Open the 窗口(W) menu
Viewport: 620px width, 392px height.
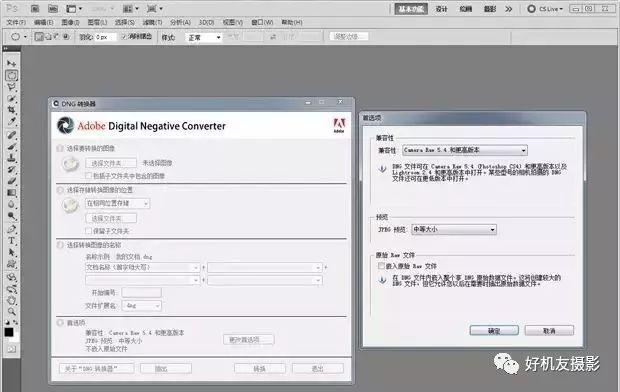[263, 23]
